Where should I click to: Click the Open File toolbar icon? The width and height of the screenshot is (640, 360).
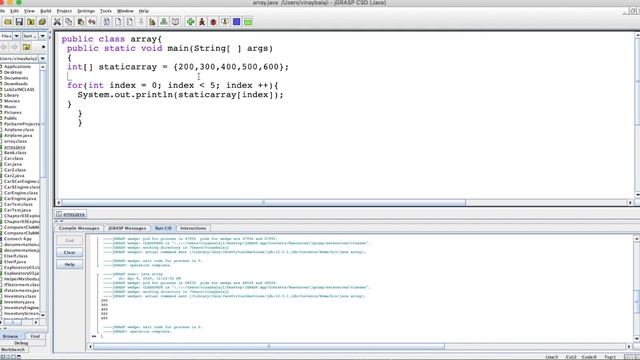[8, 22]
